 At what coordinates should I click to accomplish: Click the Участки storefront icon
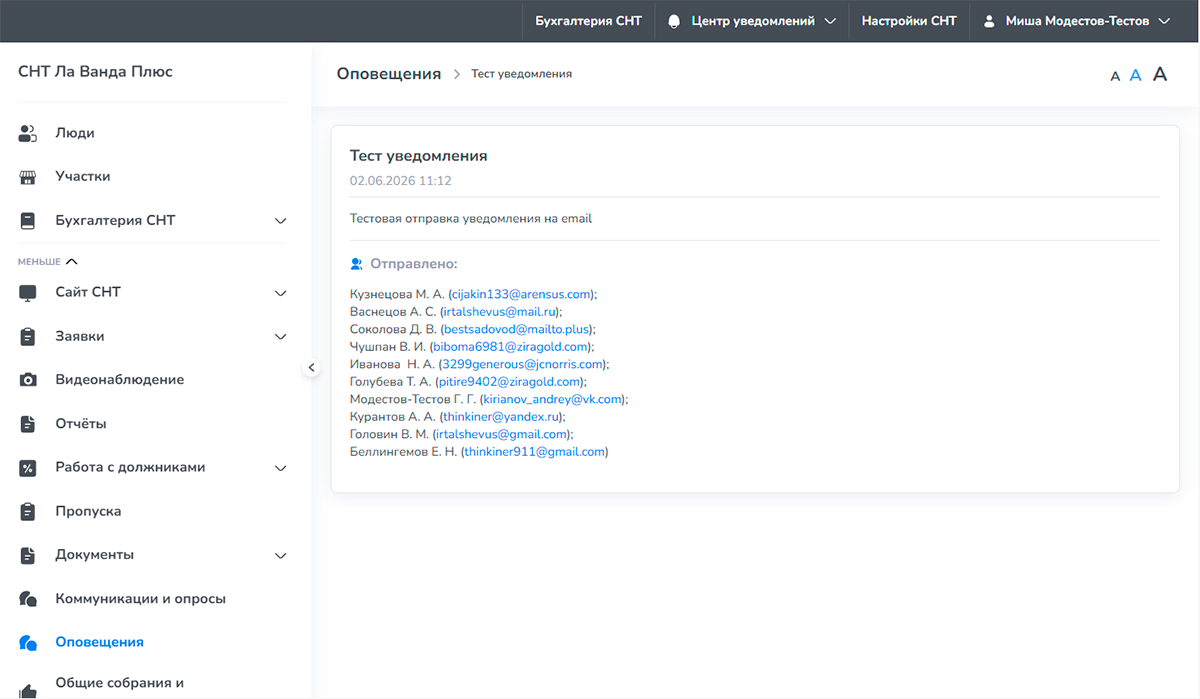[28, 177]
